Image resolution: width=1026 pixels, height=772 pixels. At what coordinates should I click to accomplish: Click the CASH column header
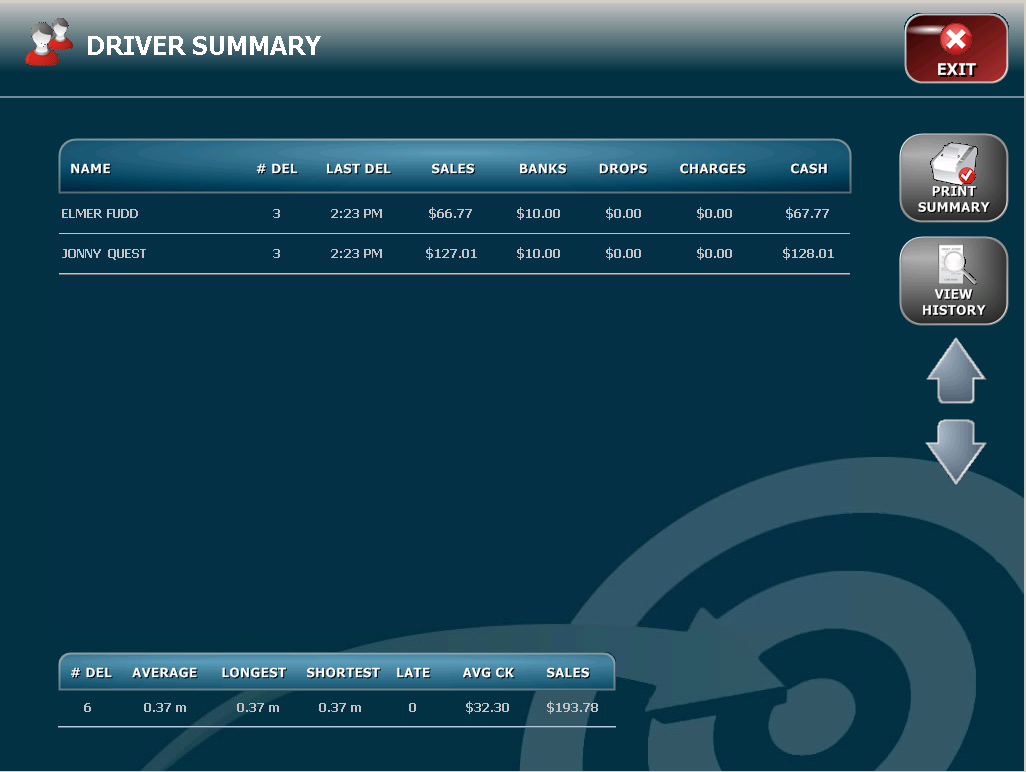[808, 168]
